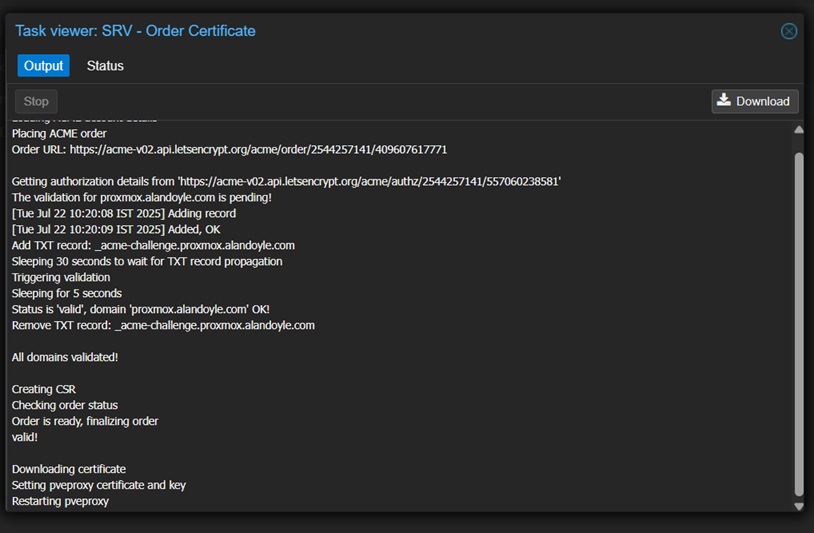
Task: Click the scroll-down arrow of the log
Action: [798, 506]
